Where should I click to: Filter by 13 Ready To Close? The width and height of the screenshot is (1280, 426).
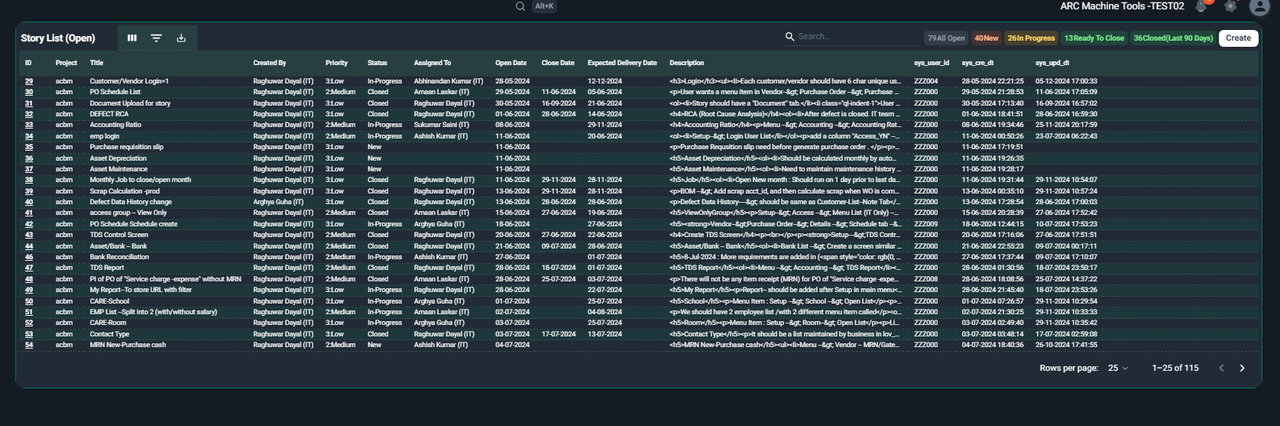[x=1093, y=38]
